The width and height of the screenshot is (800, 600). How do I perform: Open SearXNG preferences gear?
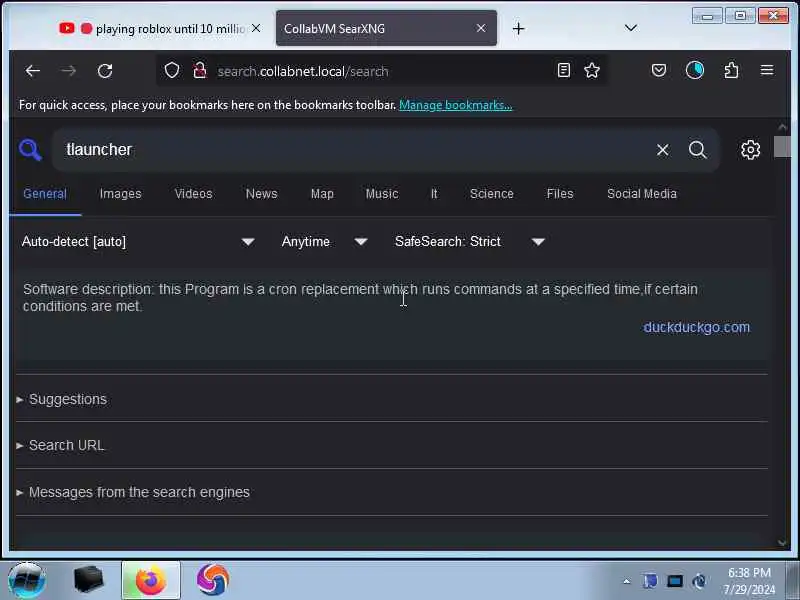point(751,150)
